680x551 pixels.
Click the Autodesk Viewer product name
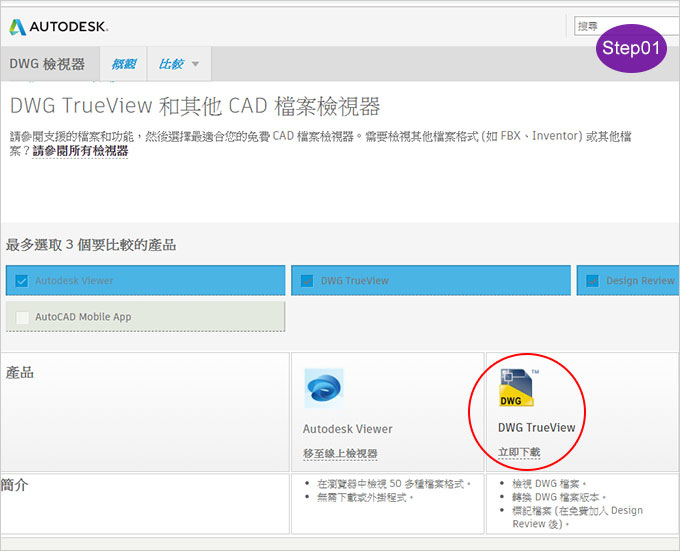pos(347,429)
